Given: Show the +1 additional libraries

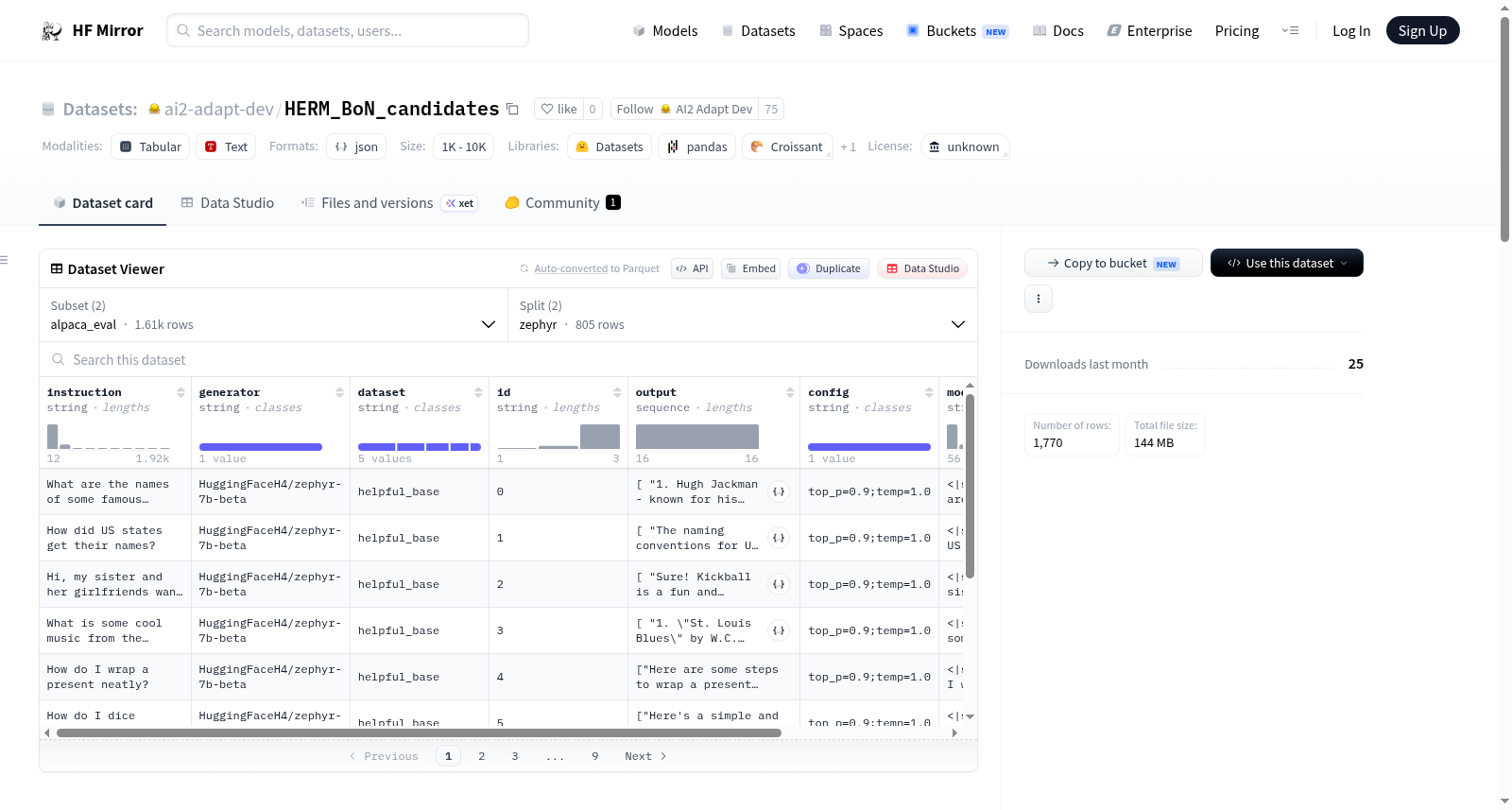Looking at the screenshot, I should click(848, 146).
